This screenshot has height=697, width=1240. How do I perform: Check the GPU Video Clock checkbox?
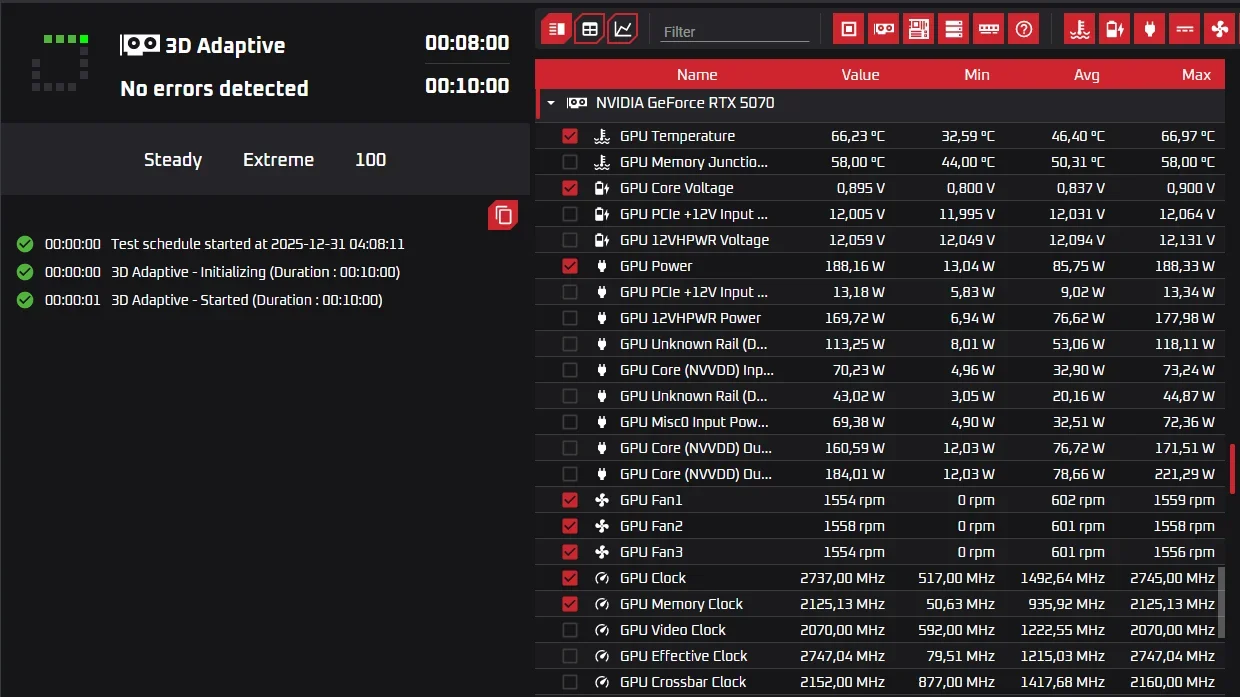[x=570, y=630]
